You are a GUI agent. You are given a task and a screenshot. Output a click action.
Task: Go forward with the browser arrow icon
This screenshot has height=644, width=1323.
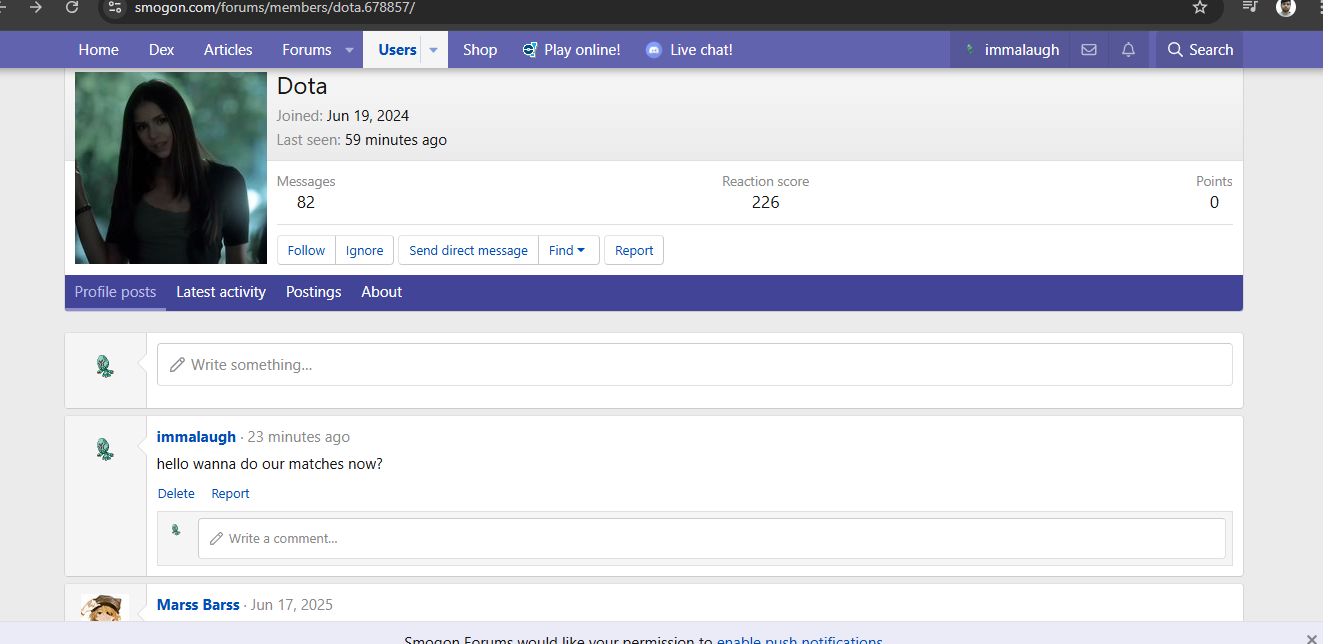point(36,7)
